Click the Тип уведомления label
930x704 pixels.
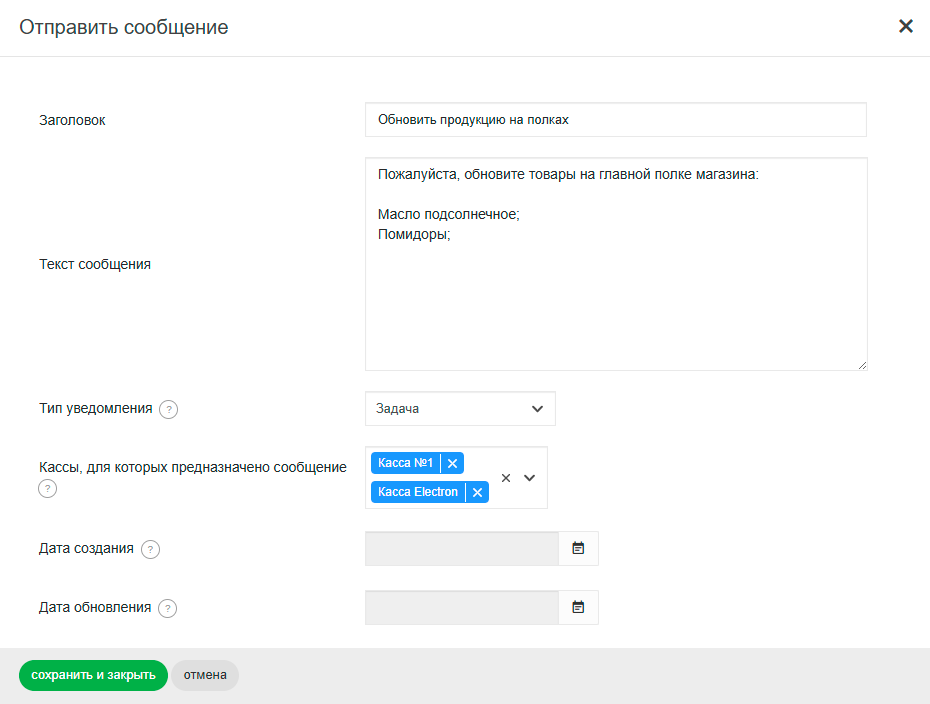coord(95,409)
